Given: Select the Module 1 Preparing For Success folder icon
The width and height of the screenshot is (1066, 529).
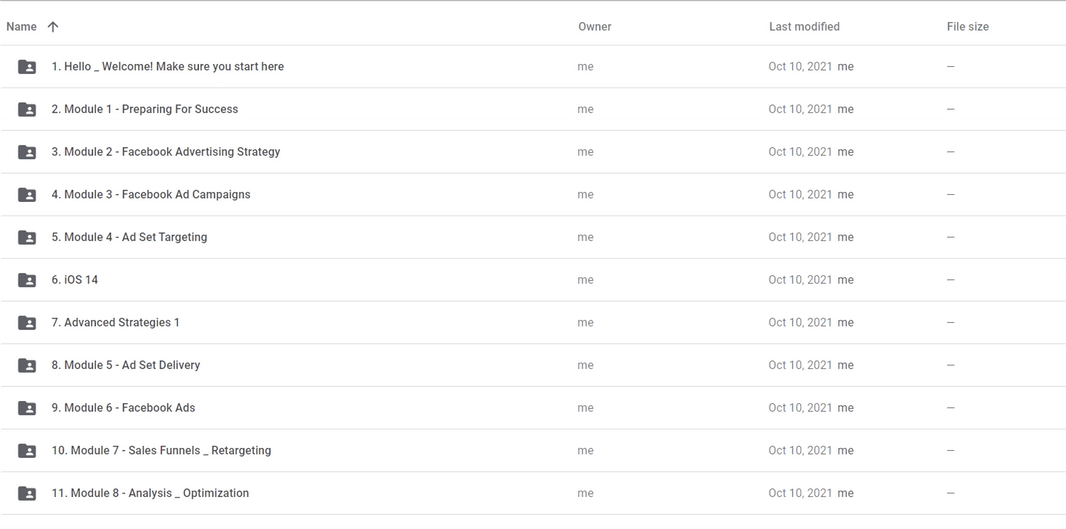Looking at the screenshot, I should 27,109.
